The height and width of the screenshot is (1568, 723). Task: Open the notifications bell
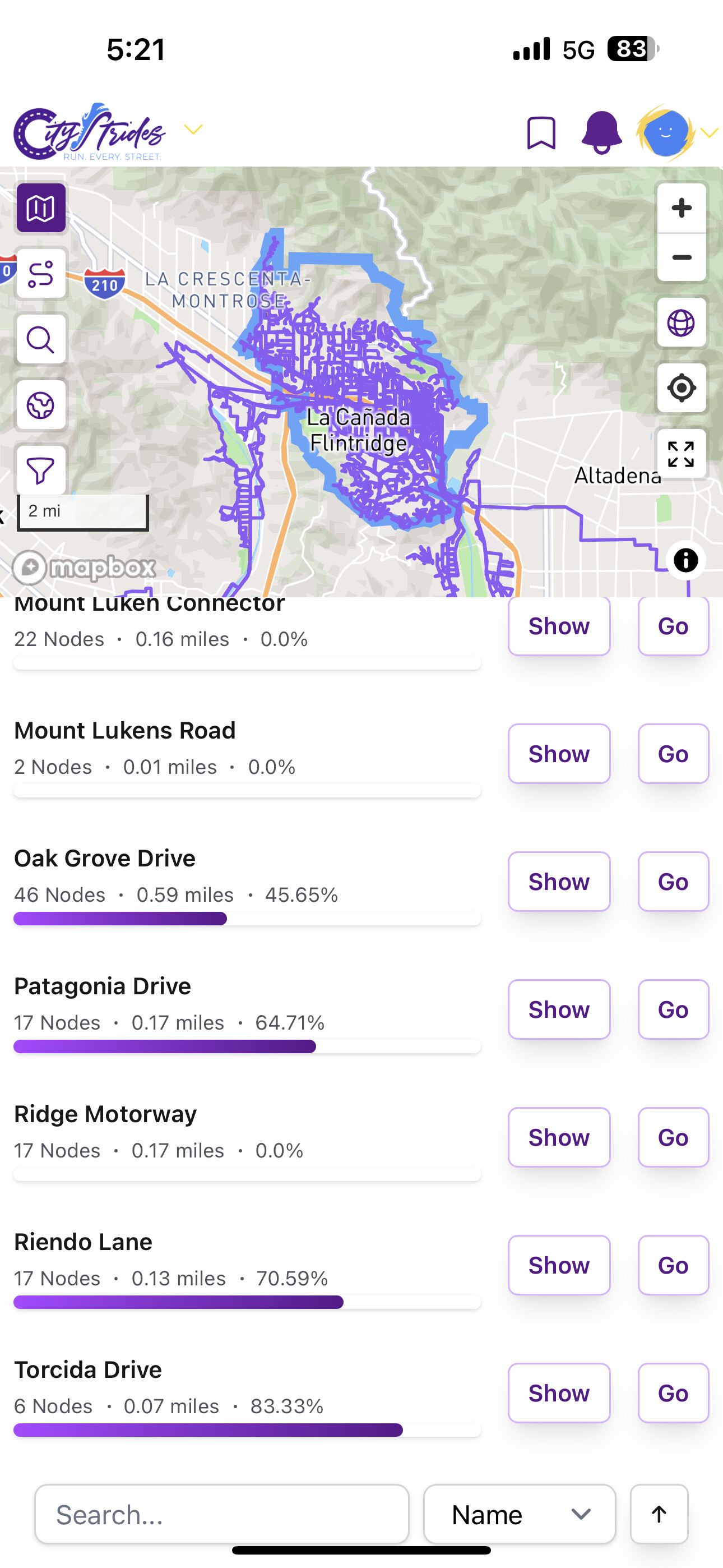tap(601, 132)
